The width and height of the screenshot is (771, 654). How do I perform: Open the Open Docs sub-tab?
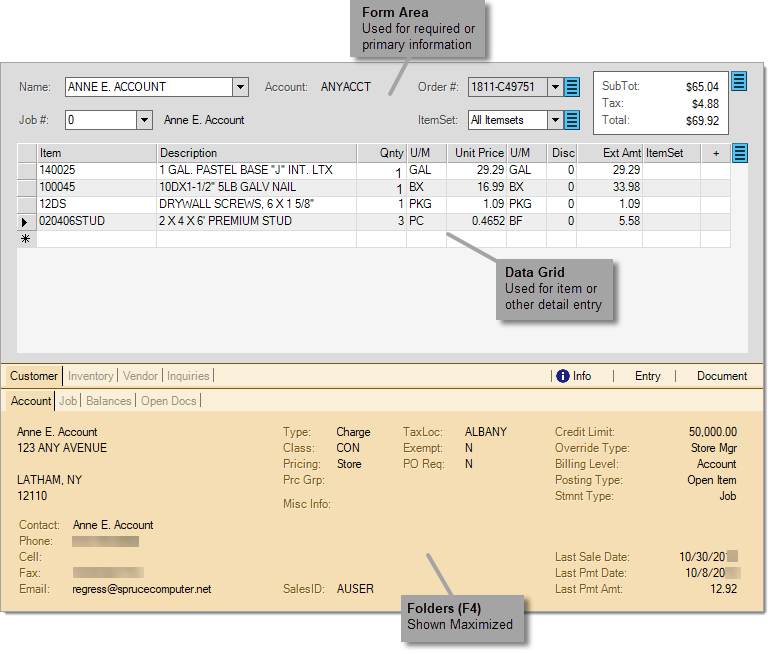click(x=169, y=401)
